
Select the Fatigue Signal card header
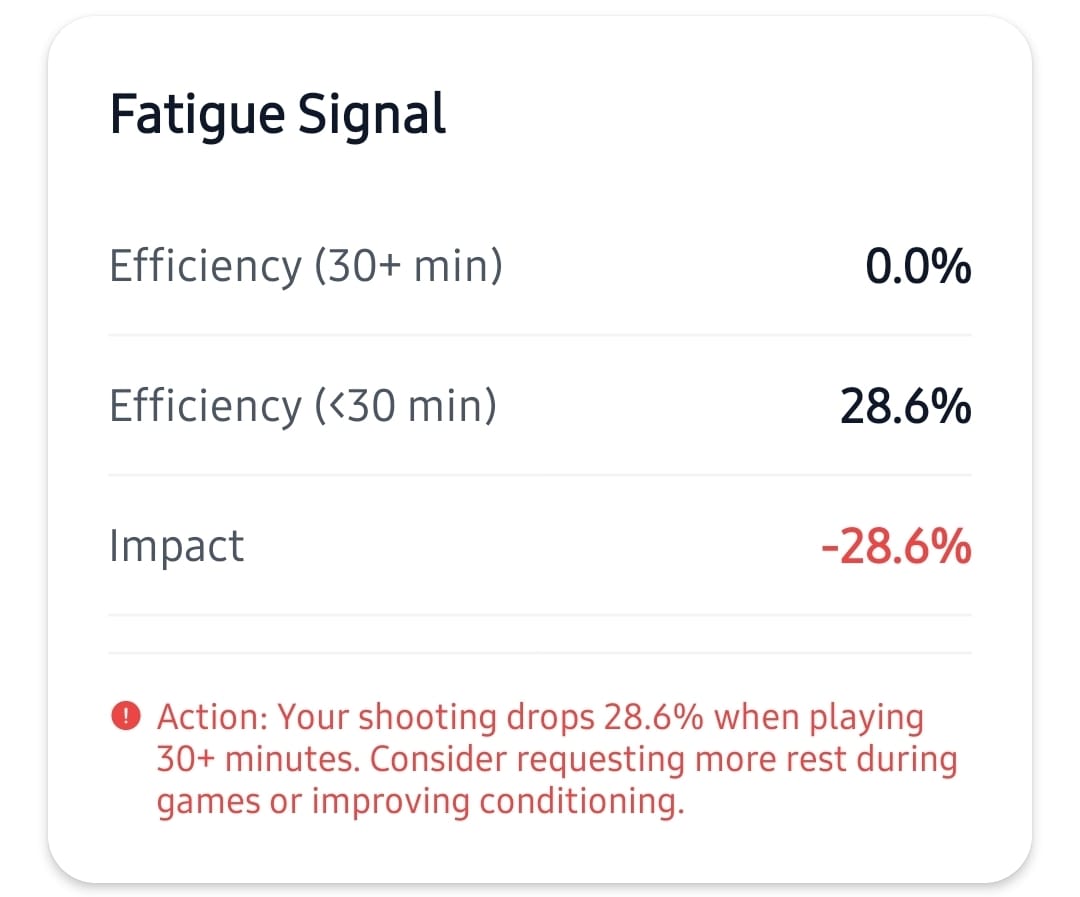(278, 113)
